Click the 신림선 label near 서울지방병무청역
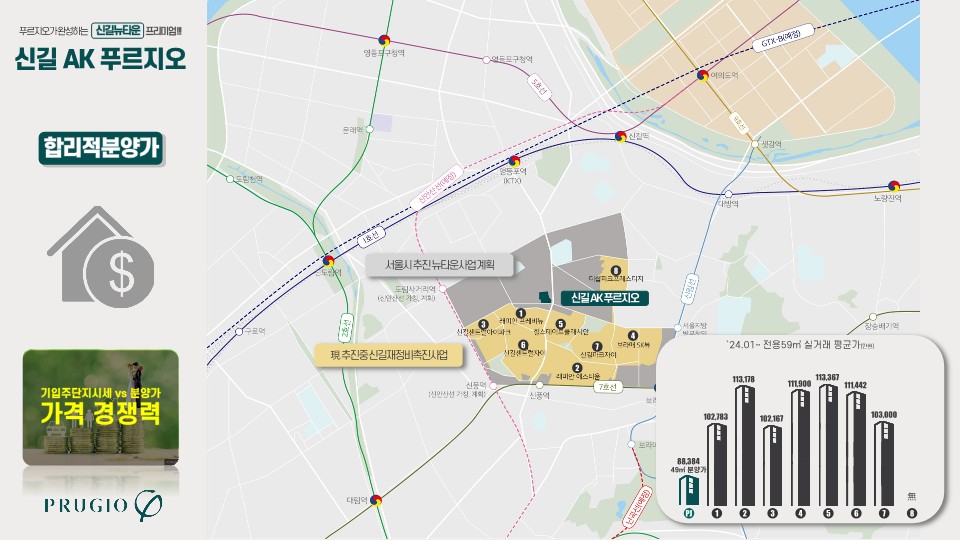This screenshot has width=960, height=540. (x=690, y=289)
